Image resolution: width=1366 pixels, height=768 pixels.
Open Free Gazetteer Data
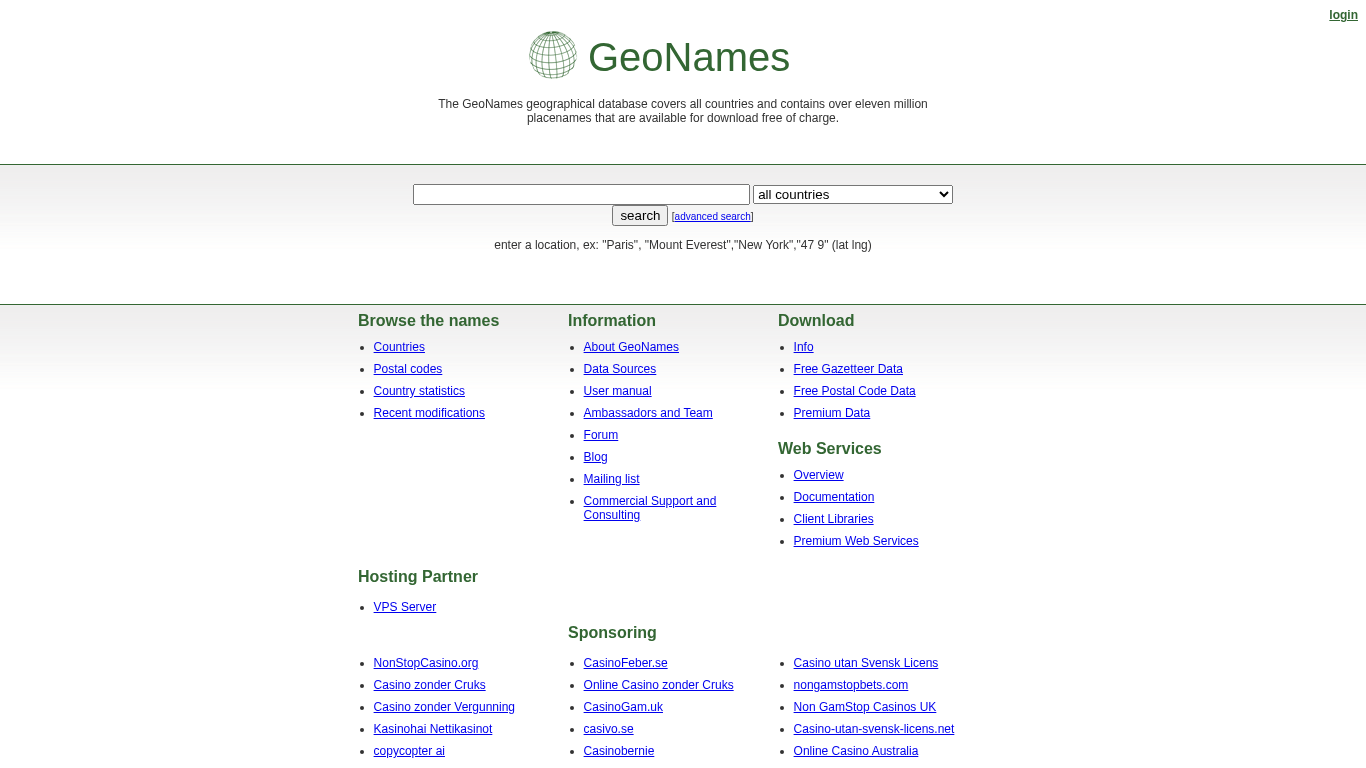[x=848, y=369]
